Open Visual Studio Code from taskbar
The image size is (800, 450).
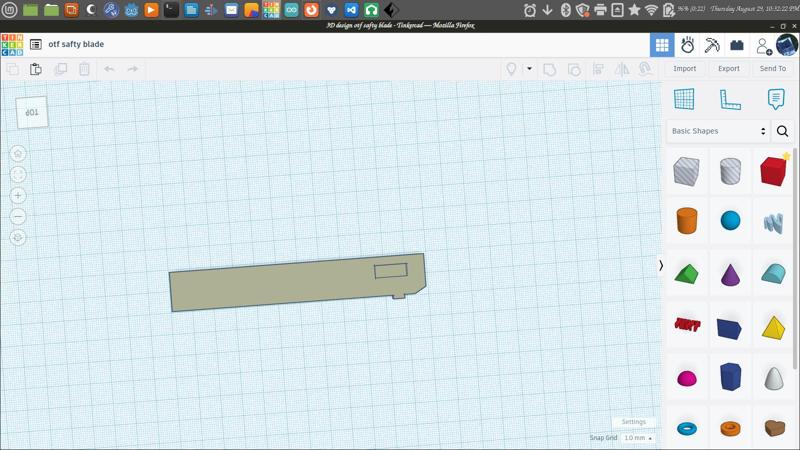[x=351, y=10]
